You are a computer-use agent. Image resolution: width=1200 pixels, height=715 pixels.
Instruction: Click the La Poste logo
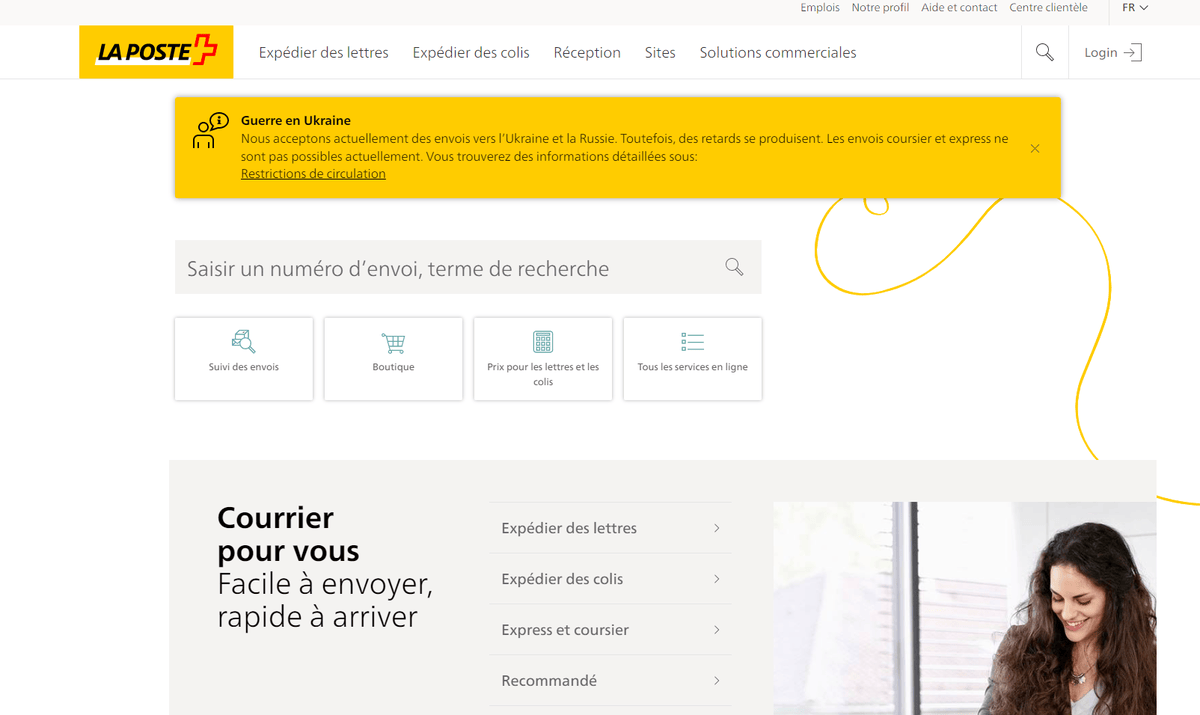pos(156,51)
